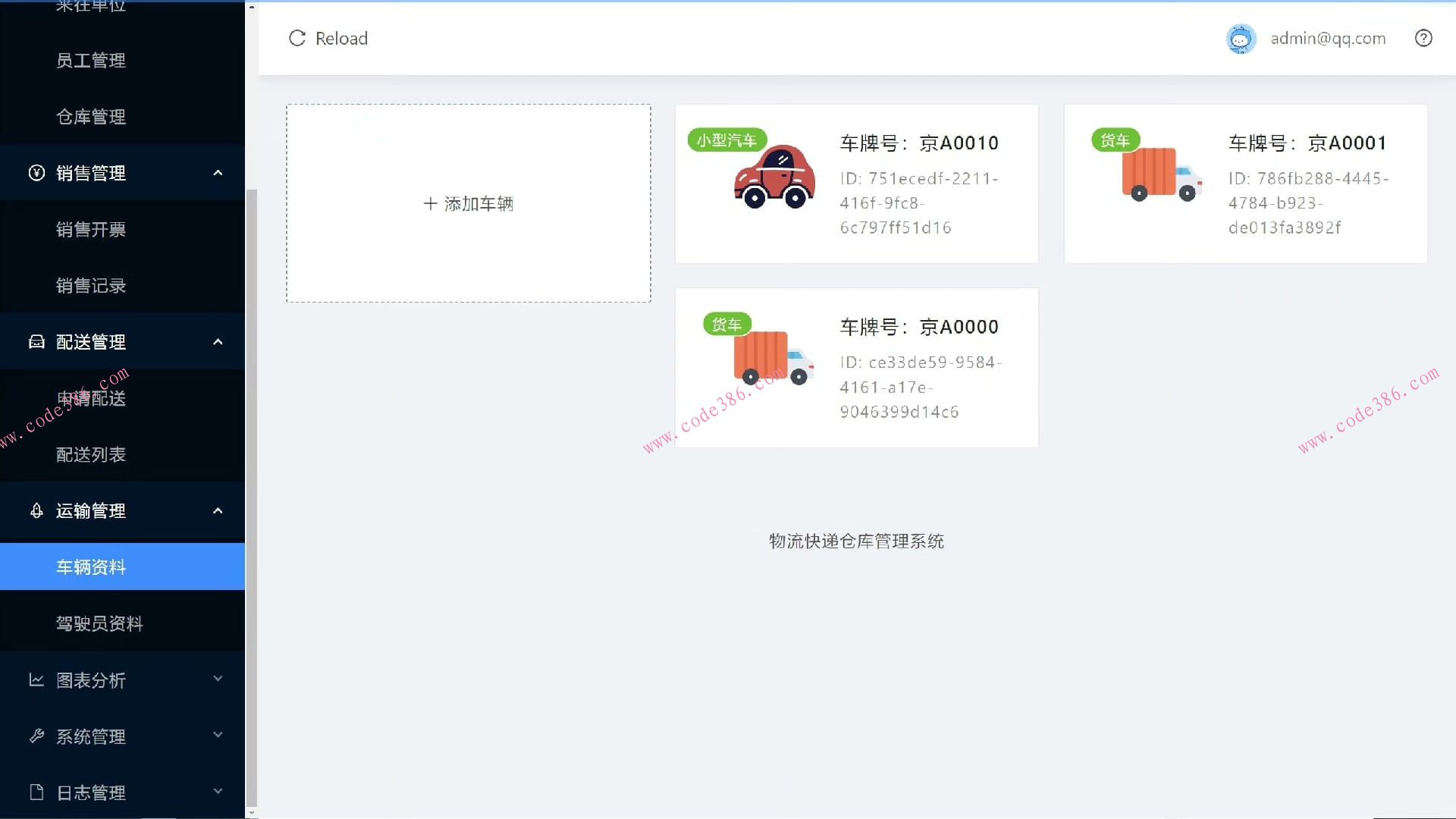
Task: Click the 货车 badge on 京A0001 card
Action: click(x=1115, y=140)
